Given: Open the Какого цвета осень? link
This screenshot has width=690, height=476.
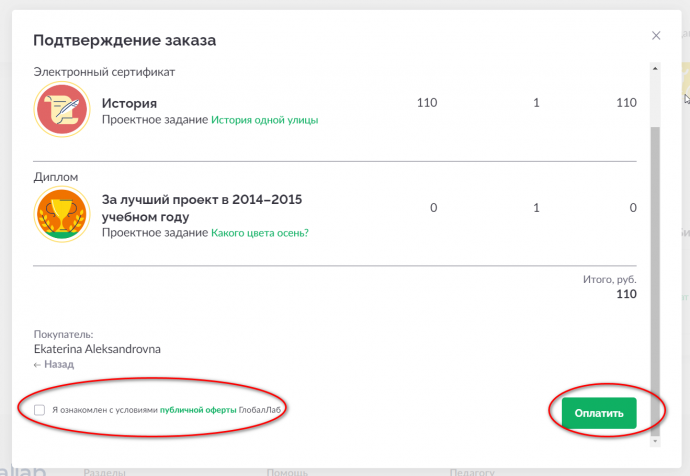Looking at the screenshot, I should click(x=260, y=233).
